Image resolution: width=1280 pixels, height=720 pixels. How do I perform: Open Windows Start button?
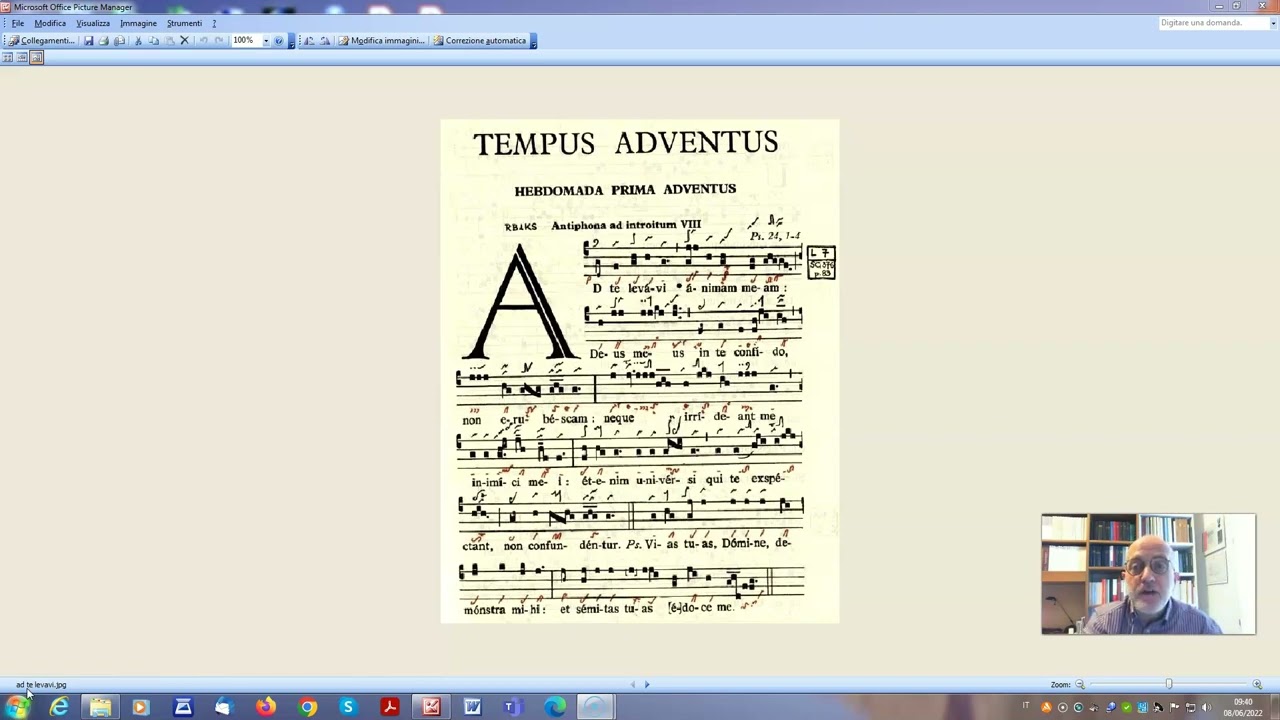coord(18,708)
